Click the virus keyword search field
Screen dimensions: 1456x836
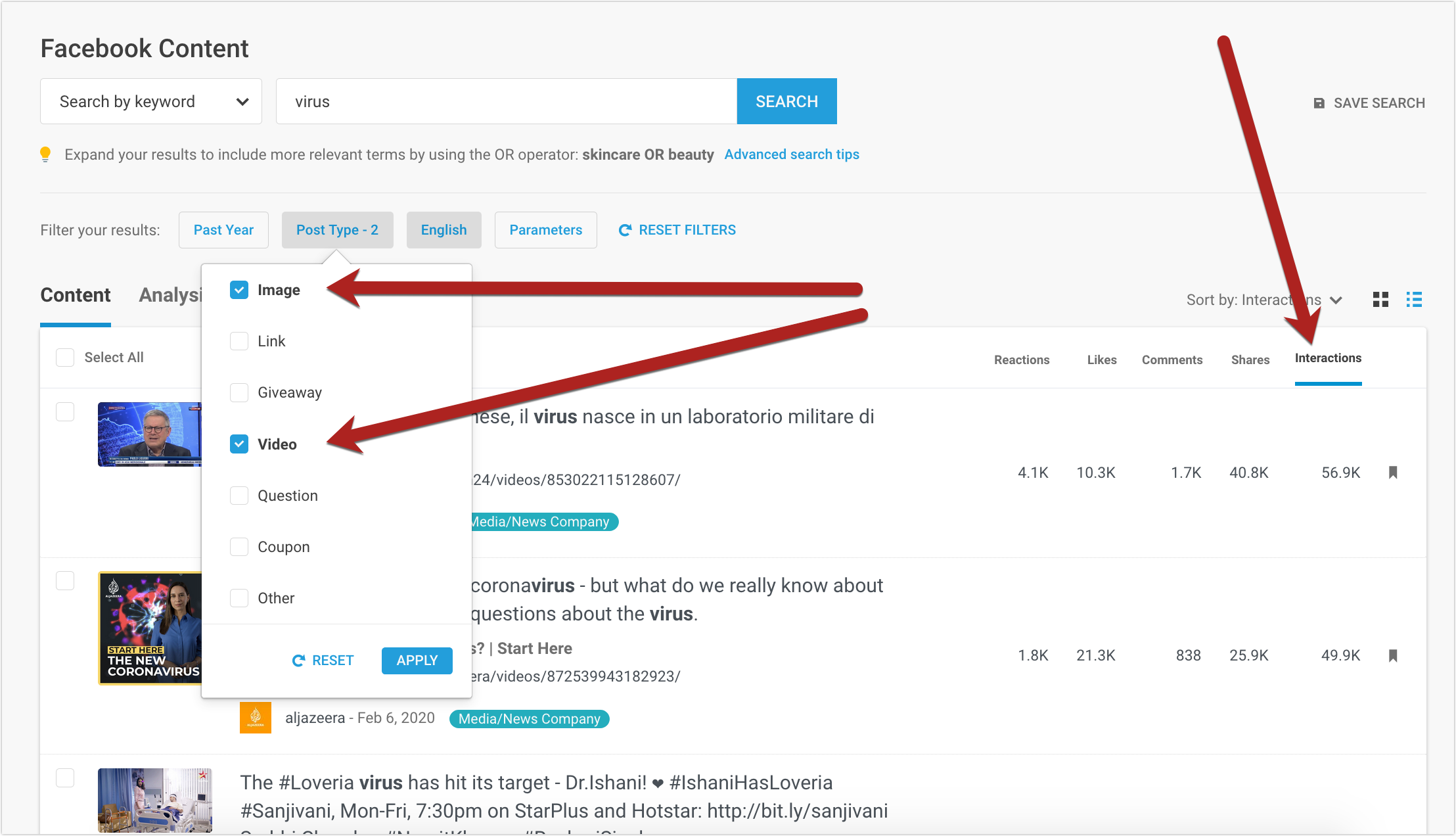(506, 102)
